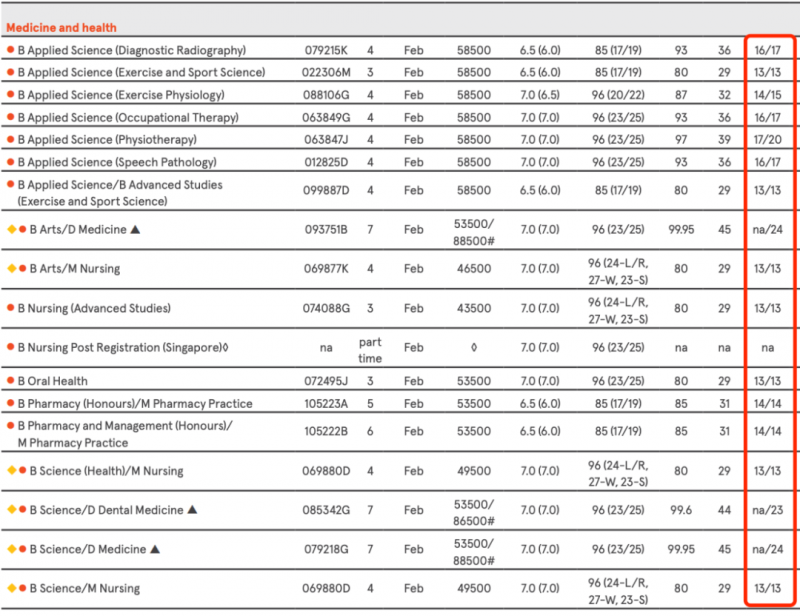Click course code 093751B

point(326,230)
